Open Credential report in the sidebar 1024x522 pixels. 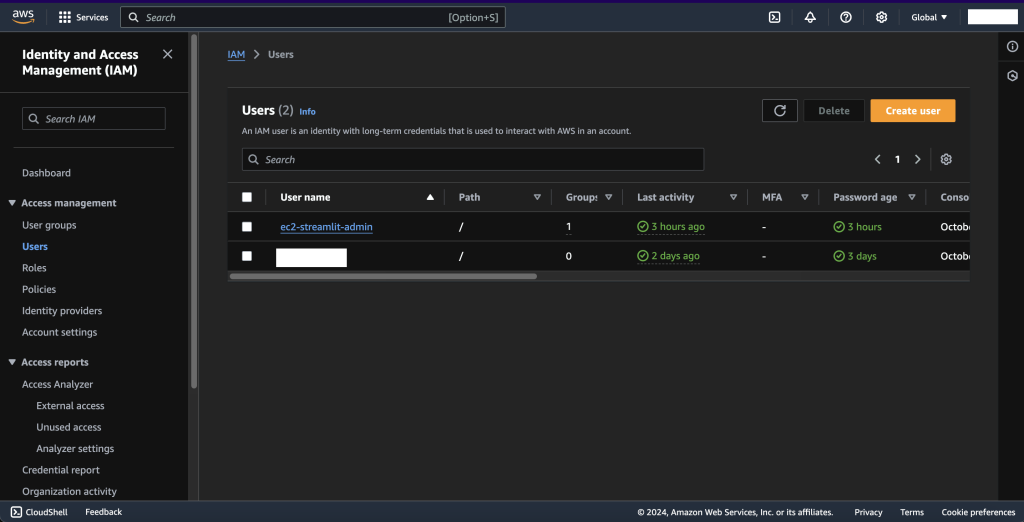tap(61, 470)
